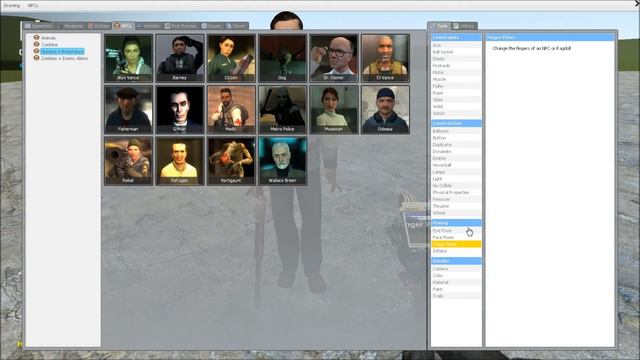Select the Button tool
This screenshot has height=360, width=640.
coord(456,138)
